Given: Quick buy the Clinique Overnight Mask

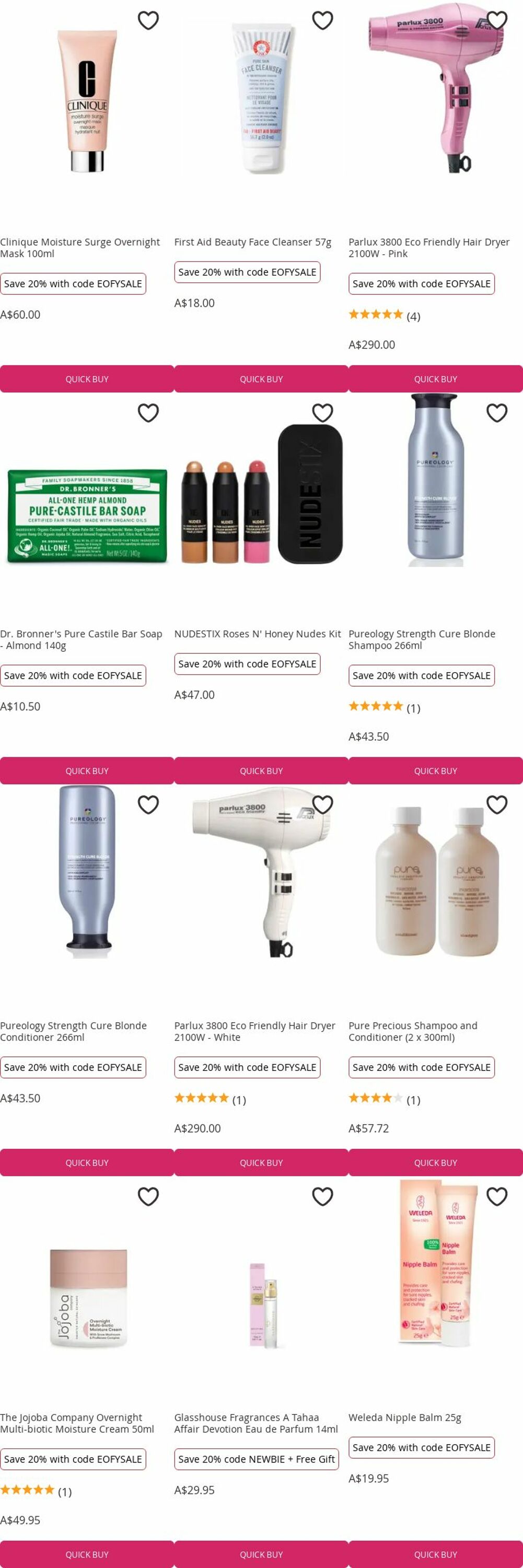Looking at the screenshot, I should pyautogui.click(x=87, y=378).
